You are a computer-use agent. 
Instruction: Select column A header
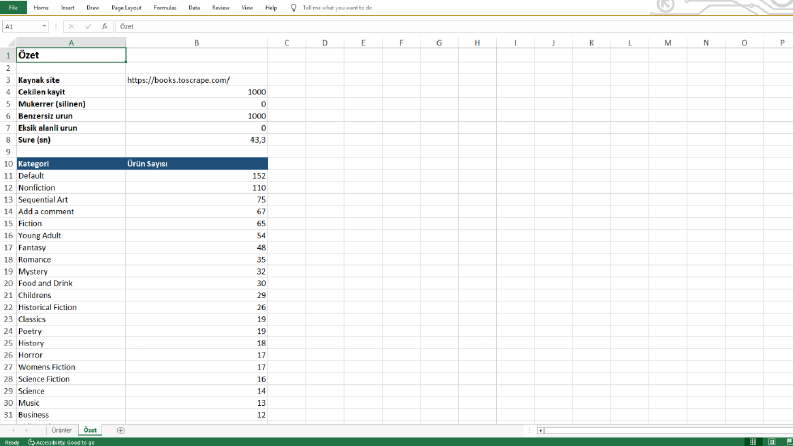(x=71, y=43)
